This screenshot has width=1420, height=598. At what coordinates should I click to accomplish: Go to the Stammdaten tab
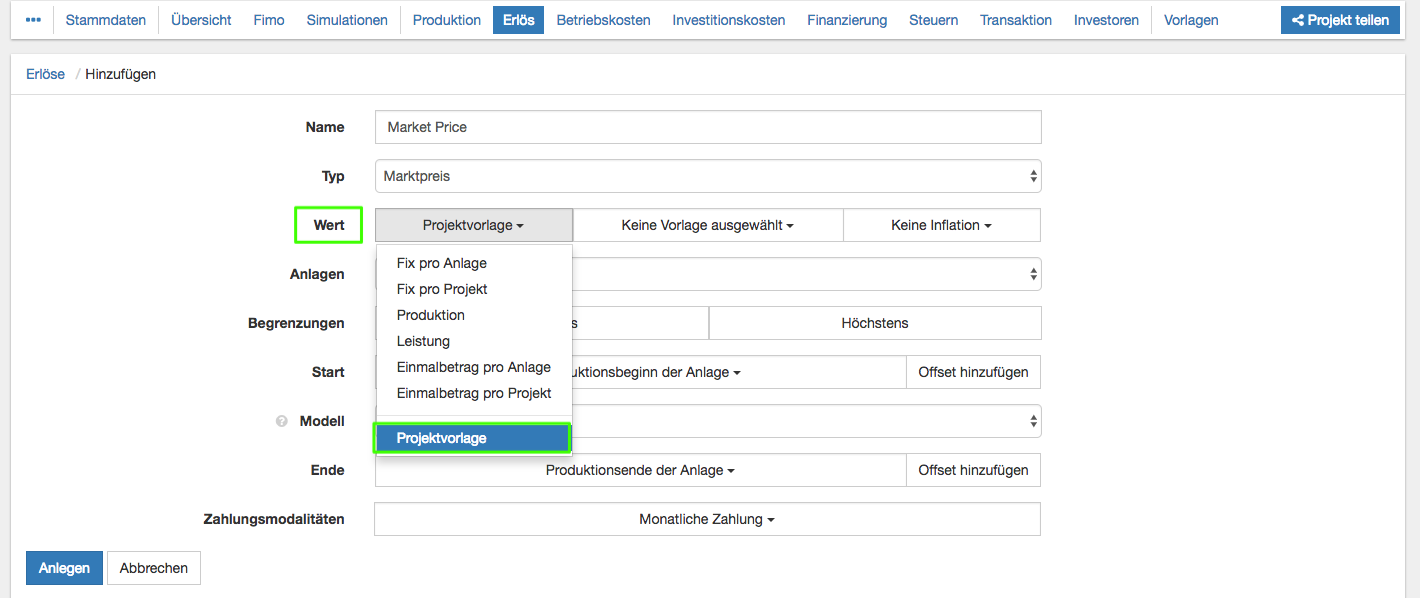pos(105,20)
